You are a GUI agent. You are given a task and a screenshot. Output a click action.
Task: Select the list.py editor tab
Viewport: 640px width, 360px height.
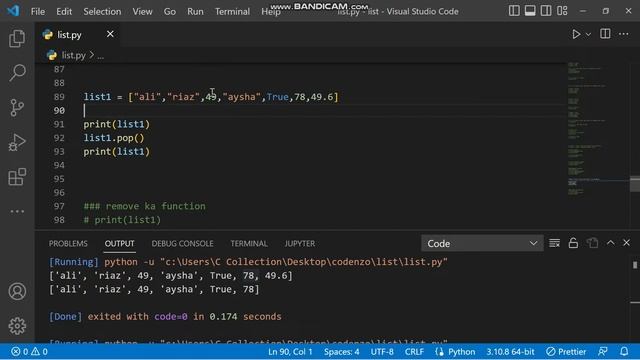(78, 34)
